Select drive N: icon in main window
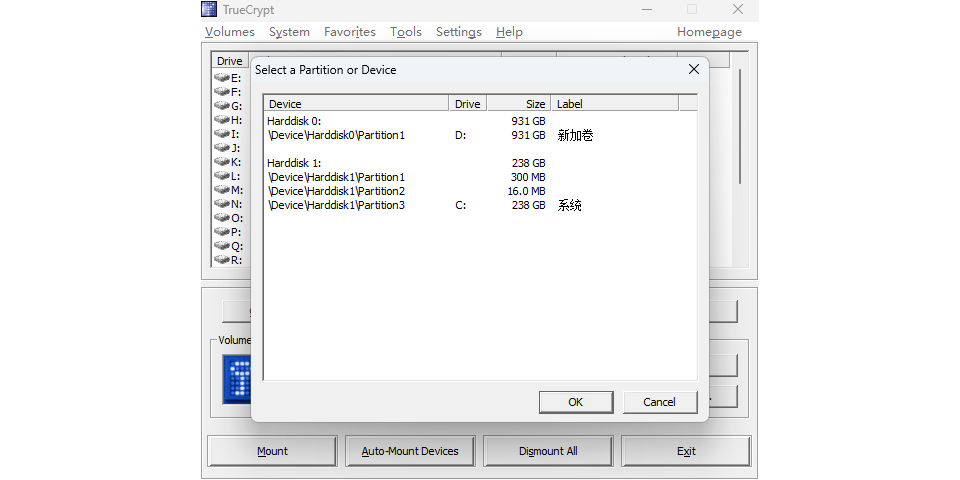The height and width of the screenshot is (480, 960). click(x=221, y=204)
